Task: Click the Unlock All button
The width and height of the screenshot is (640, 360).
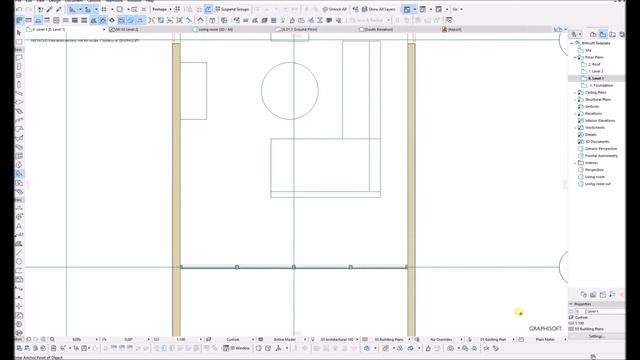Action: point(334,9)
